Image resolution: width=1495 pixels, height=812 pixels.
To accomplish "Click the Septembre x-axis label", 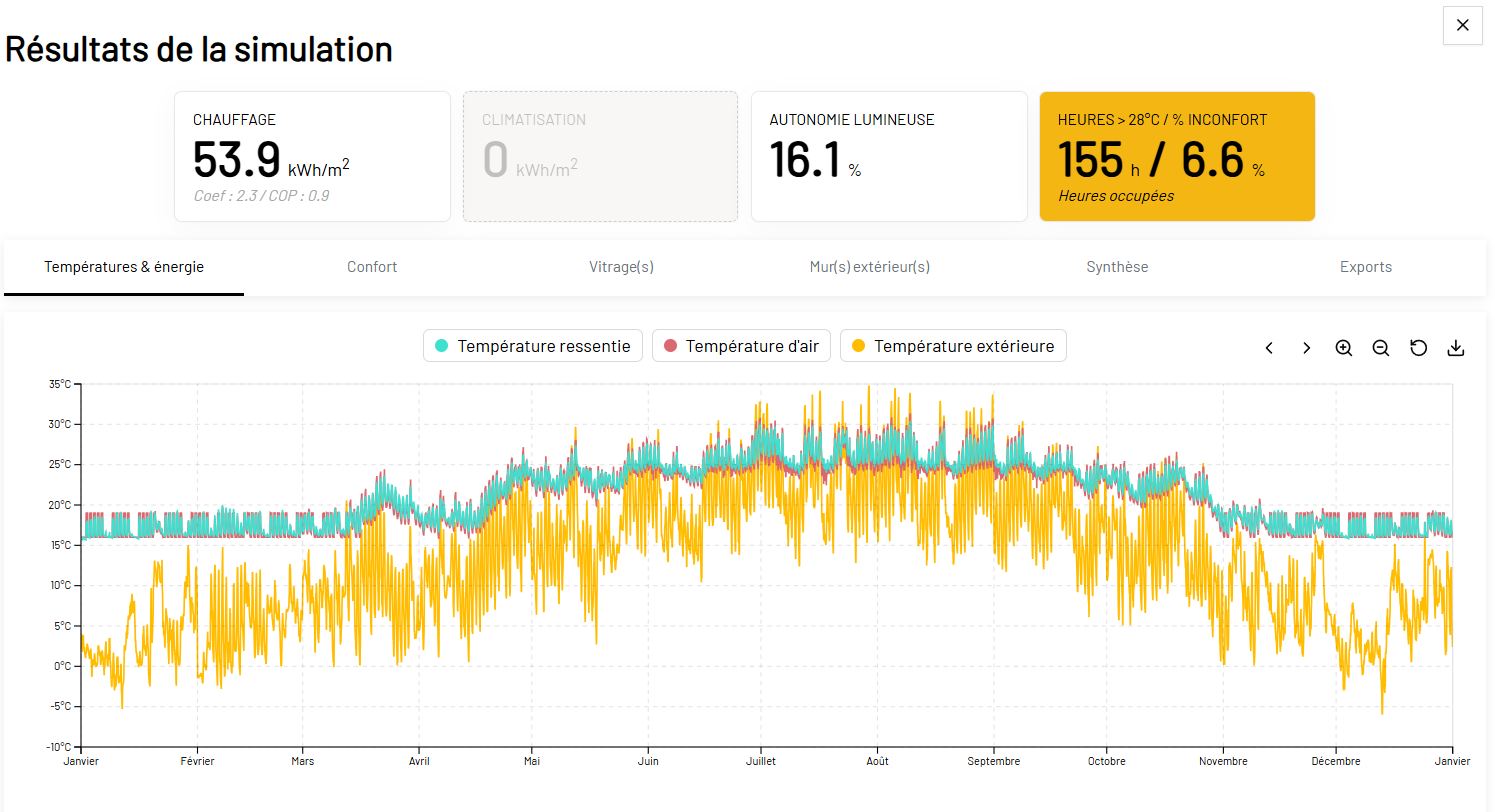I will 994,762.
